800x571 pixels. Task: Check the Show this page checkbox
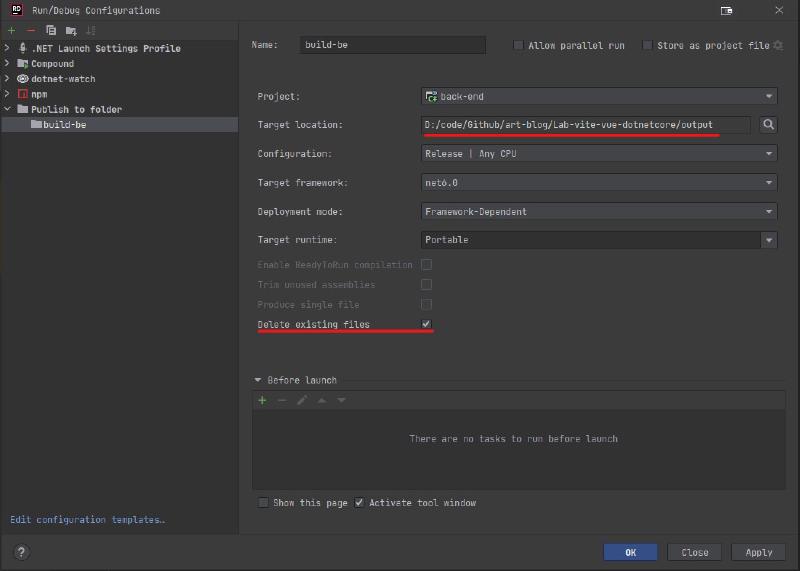263,502
